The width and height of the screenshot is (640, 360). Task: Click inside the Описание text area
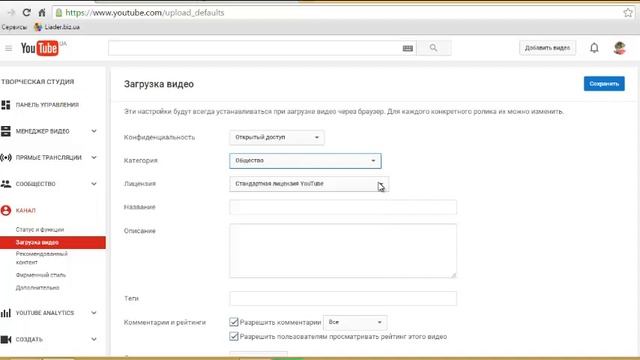point(343,251)
